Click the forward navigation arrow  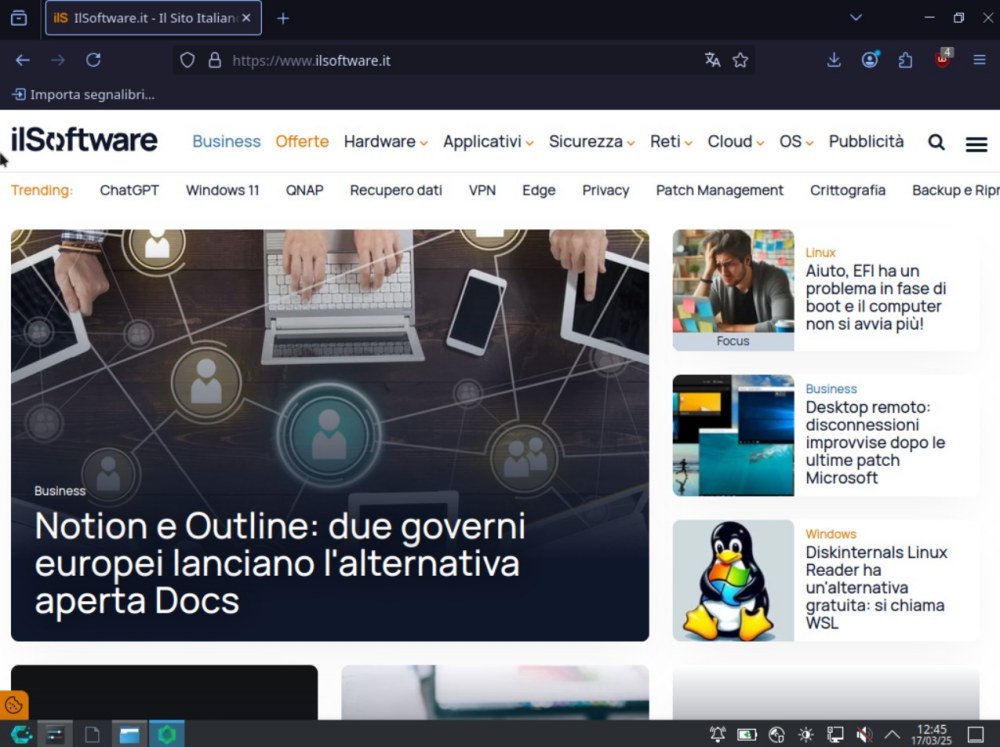(58, 60)
